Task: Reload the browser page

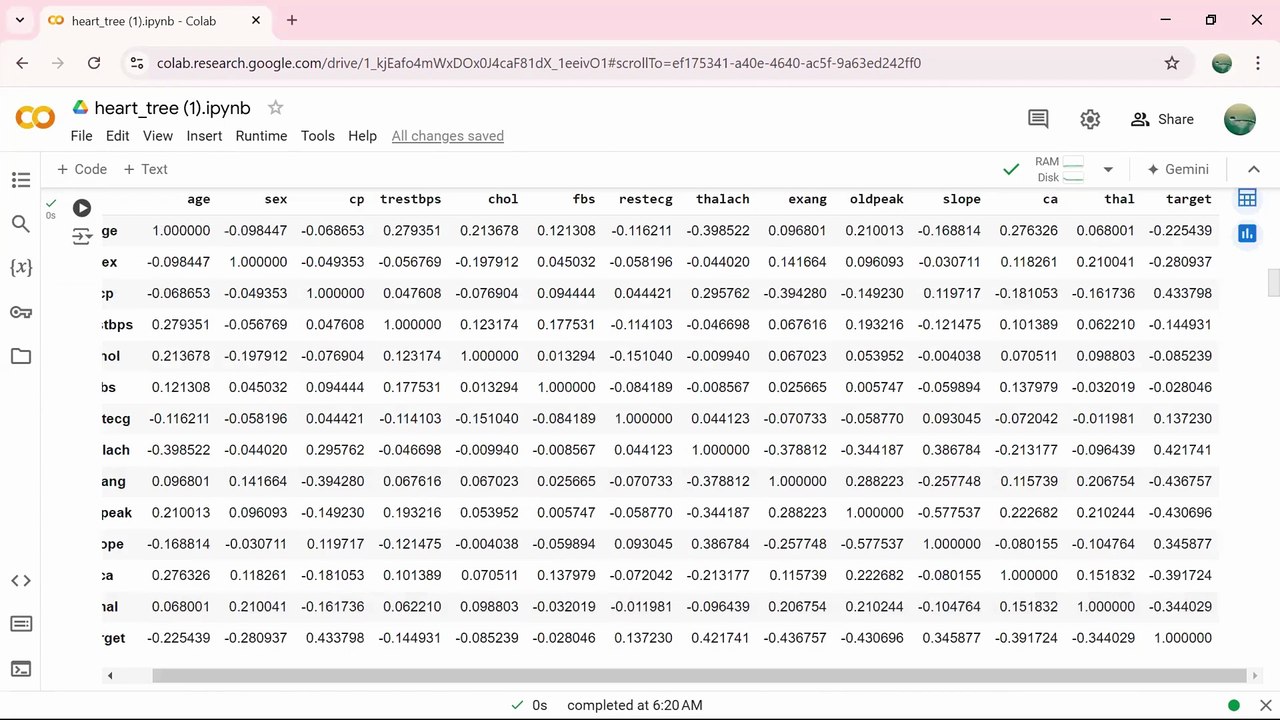Action: coord(94,63)
